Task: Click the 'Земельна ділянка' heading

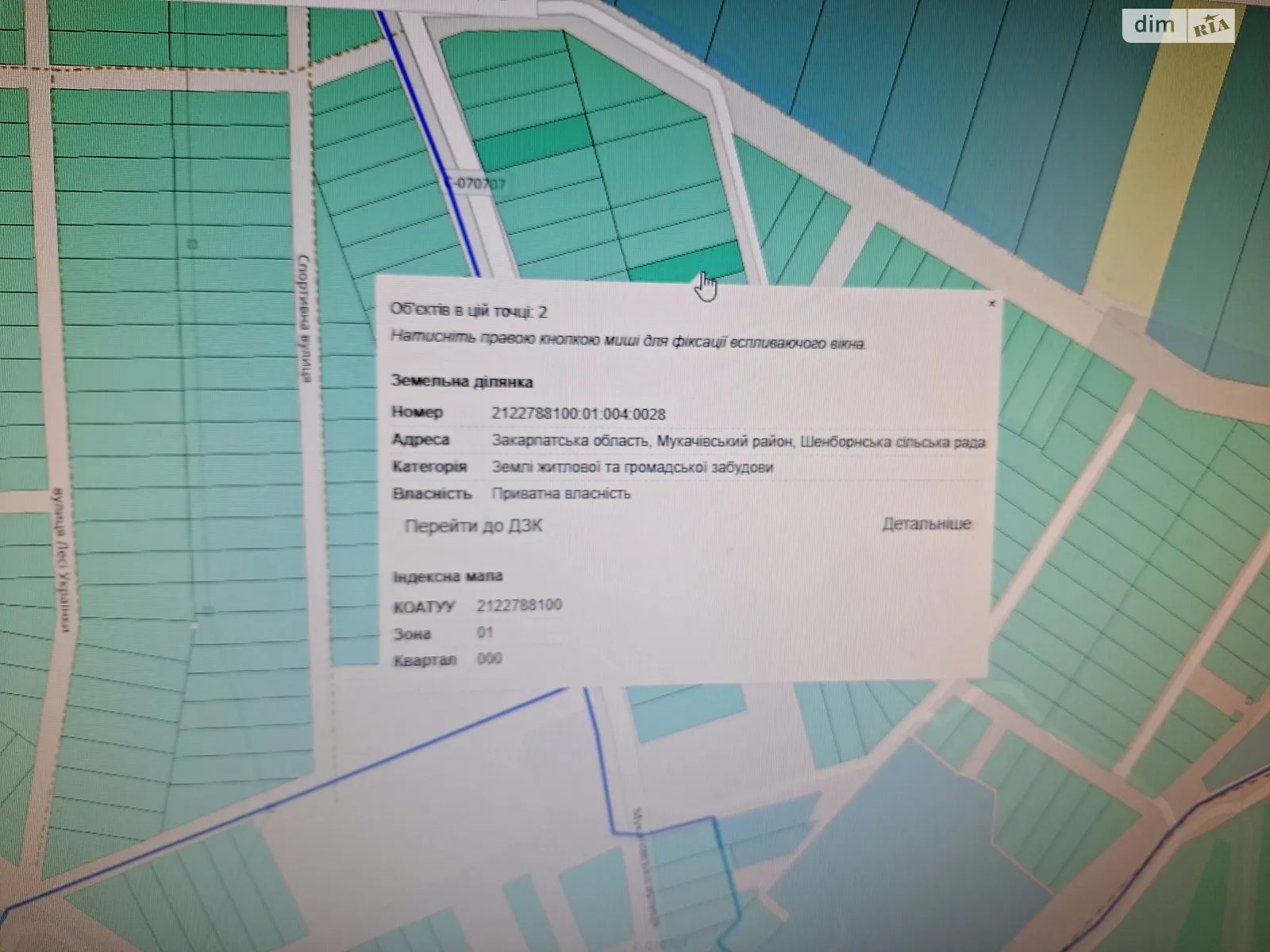Action: coord(462,382)
